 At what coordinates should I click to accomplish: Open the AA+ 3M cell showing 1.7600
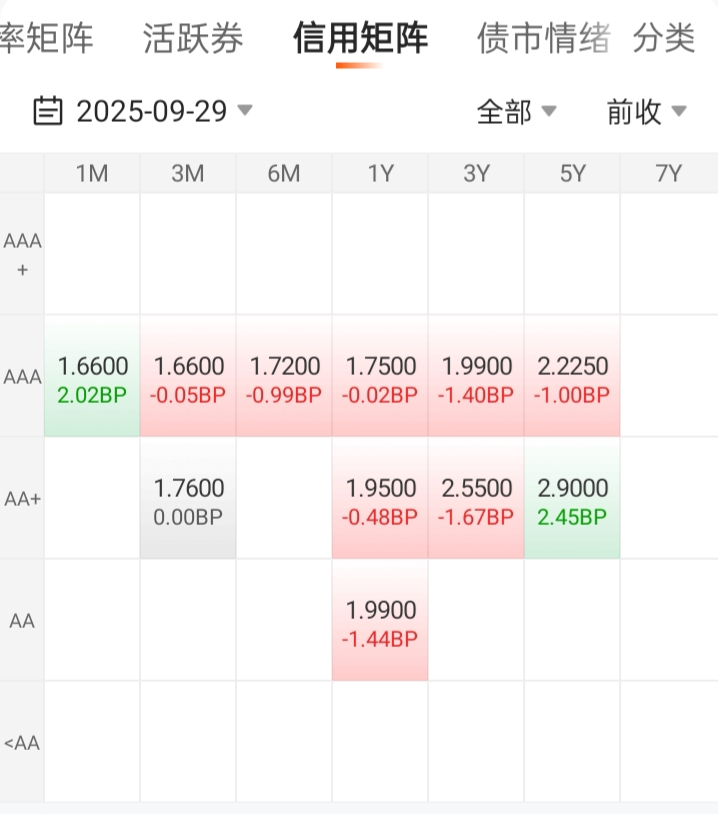coord(188,500)
